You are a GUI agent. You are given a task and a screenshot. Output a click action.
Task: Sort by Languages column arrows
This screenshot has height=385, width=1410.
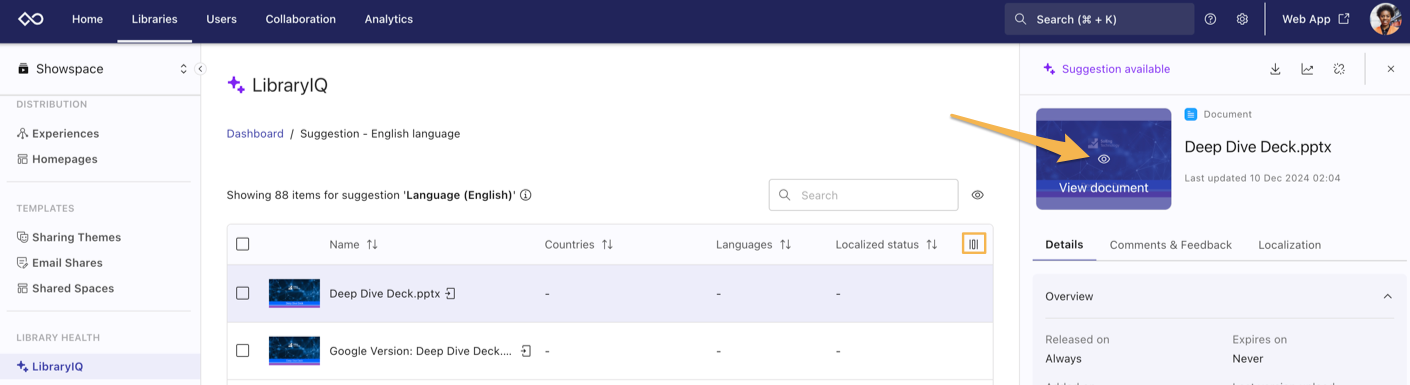(785, 244)
